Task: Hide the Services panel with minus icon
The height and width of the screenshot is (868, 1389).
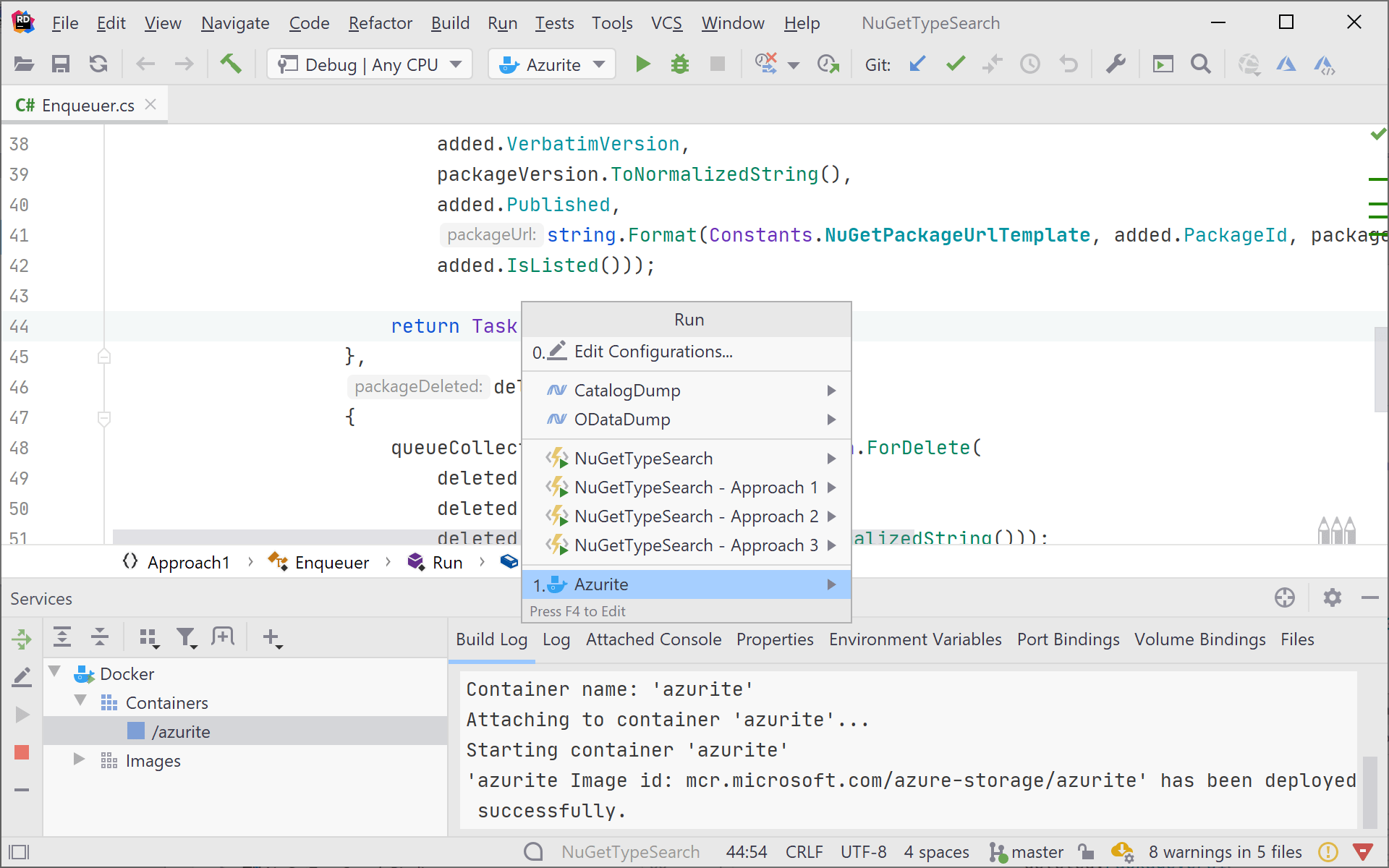Action: [x=1369, y=597]
